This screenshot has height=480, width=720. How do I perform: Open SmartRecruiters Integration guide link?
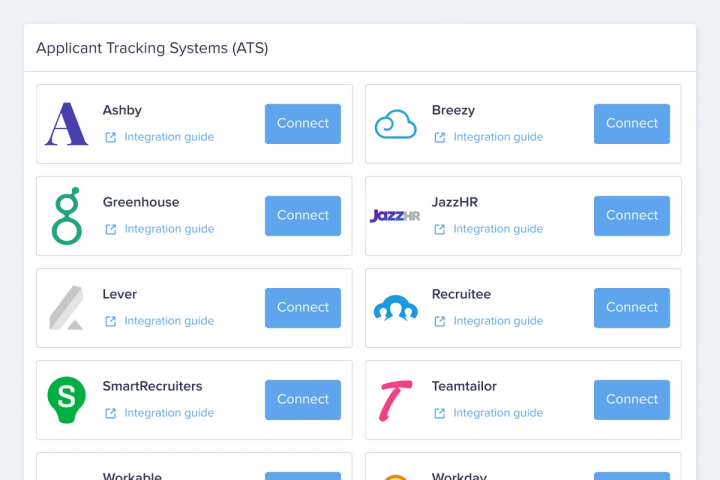point(169,412)
